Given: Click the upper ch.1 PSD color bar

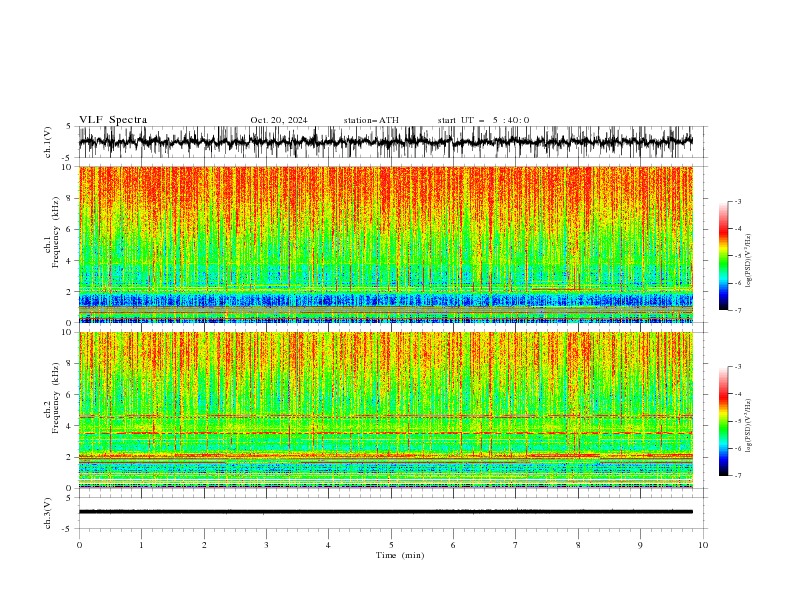Looking at the screenshot, I should coord(724,256).
